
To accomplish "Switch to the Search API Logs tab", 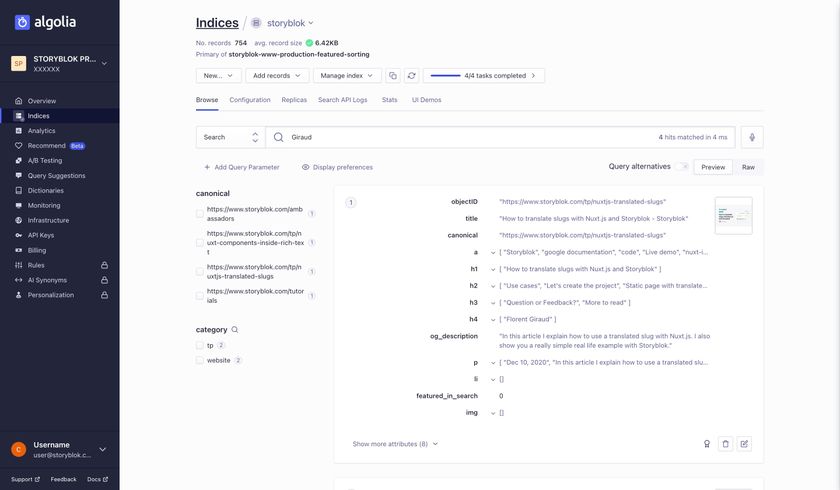I will coord(343,100).
